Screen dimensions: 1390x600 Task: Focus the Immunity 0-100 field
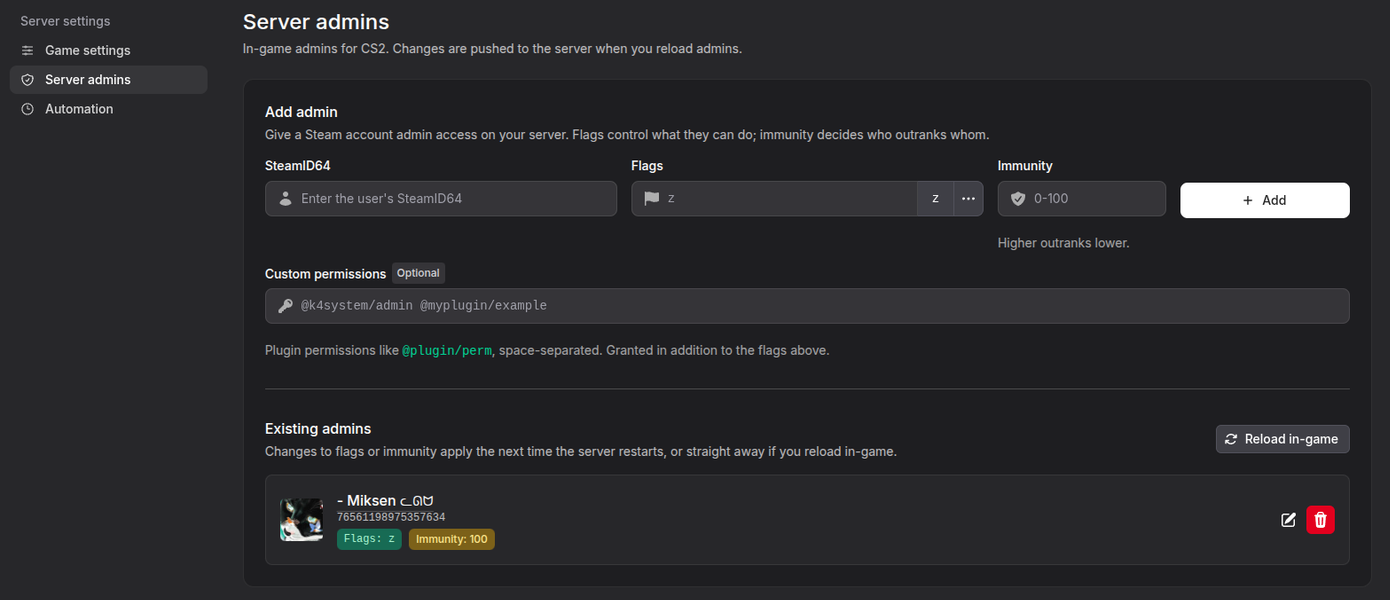click(x=1082, y=198)
